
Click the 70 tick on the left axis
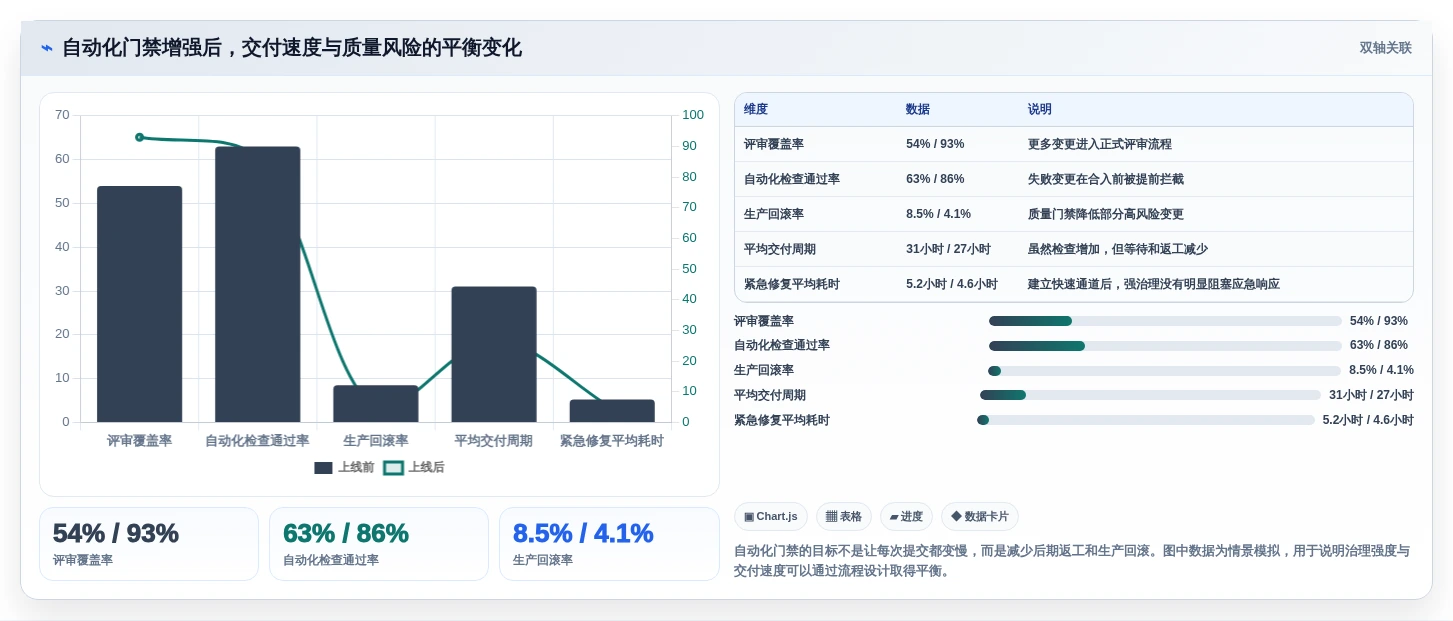point(62,115)
